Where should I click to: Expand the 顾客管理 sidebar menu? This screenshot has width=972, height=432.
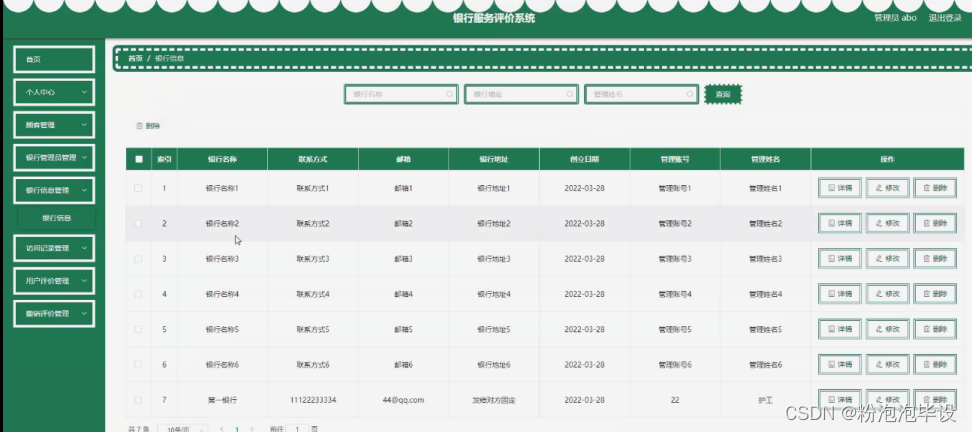54,125
